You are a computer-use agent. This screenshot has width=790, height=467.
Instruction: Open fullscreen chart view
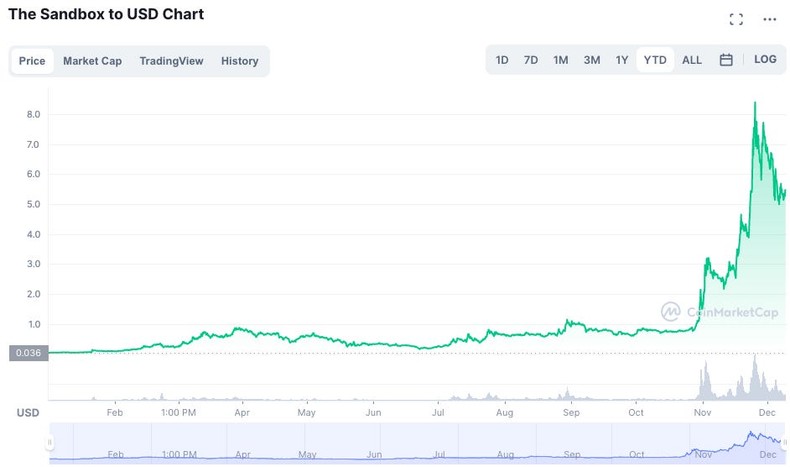pos(736,19)
